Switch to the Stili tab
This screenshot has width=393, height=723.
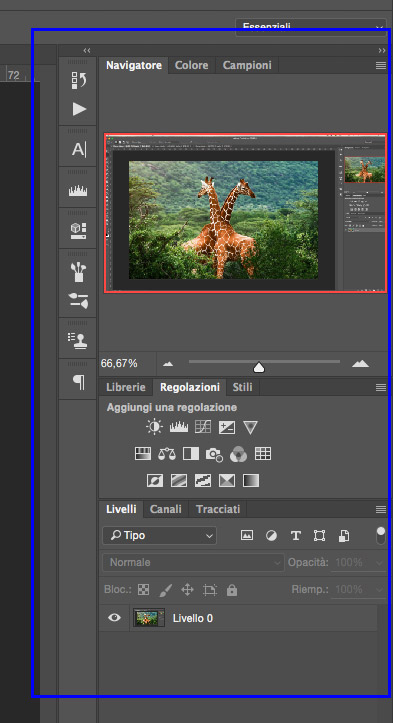(x=243, y=387)
